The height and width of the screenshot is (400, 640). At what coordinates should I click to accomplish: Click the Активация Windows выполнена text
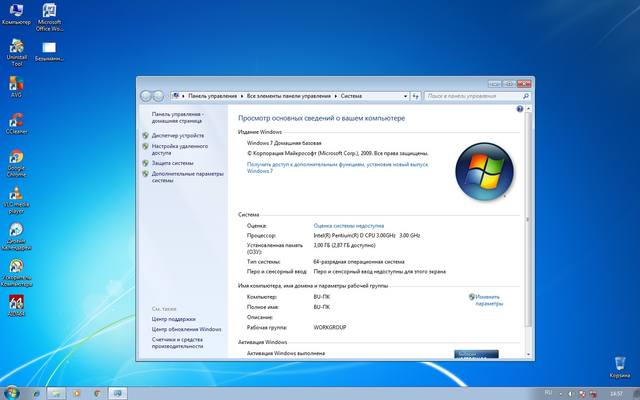[x=286, y=353]
